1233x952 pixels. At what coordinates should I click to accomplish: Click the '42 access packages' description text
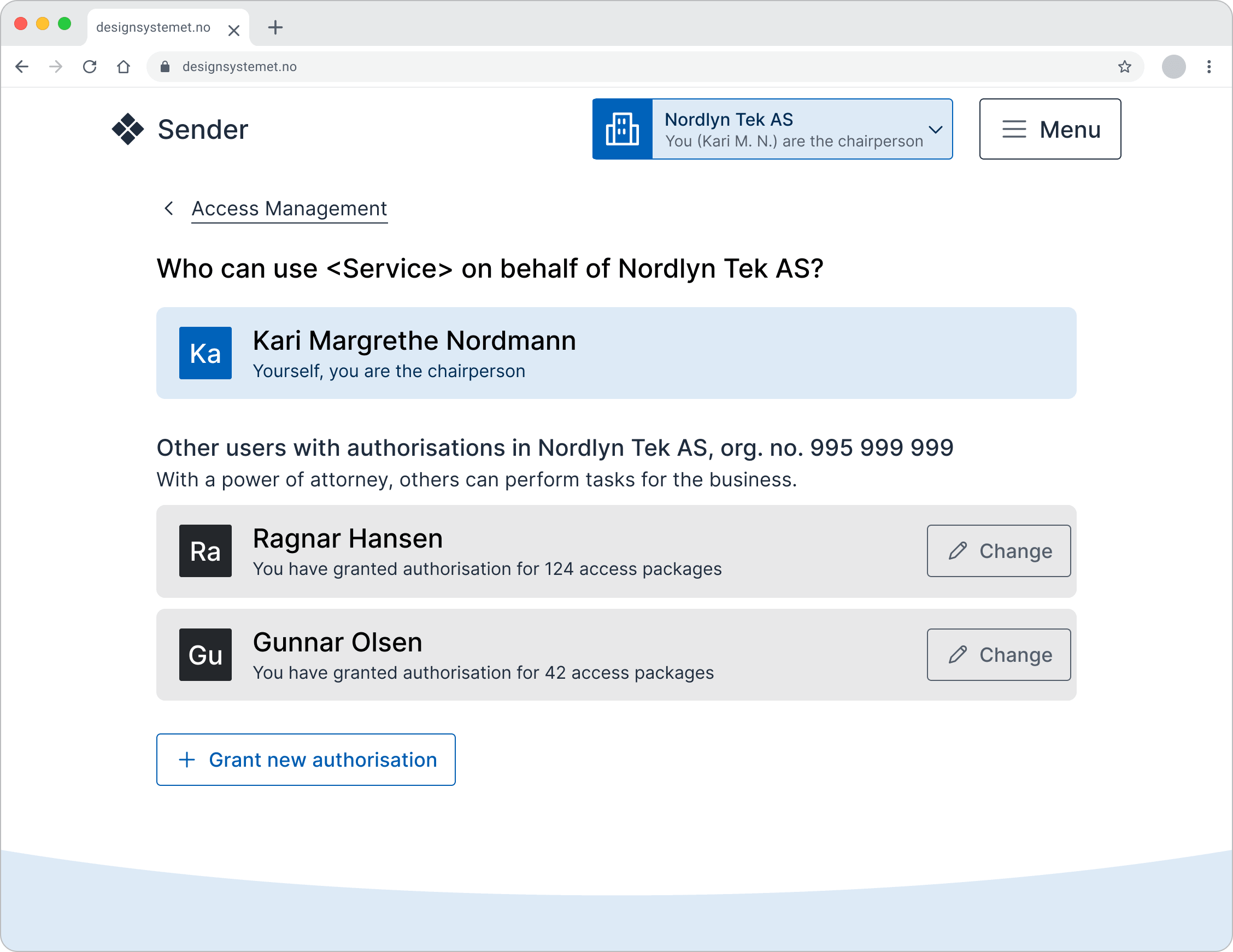coord(483,673)
